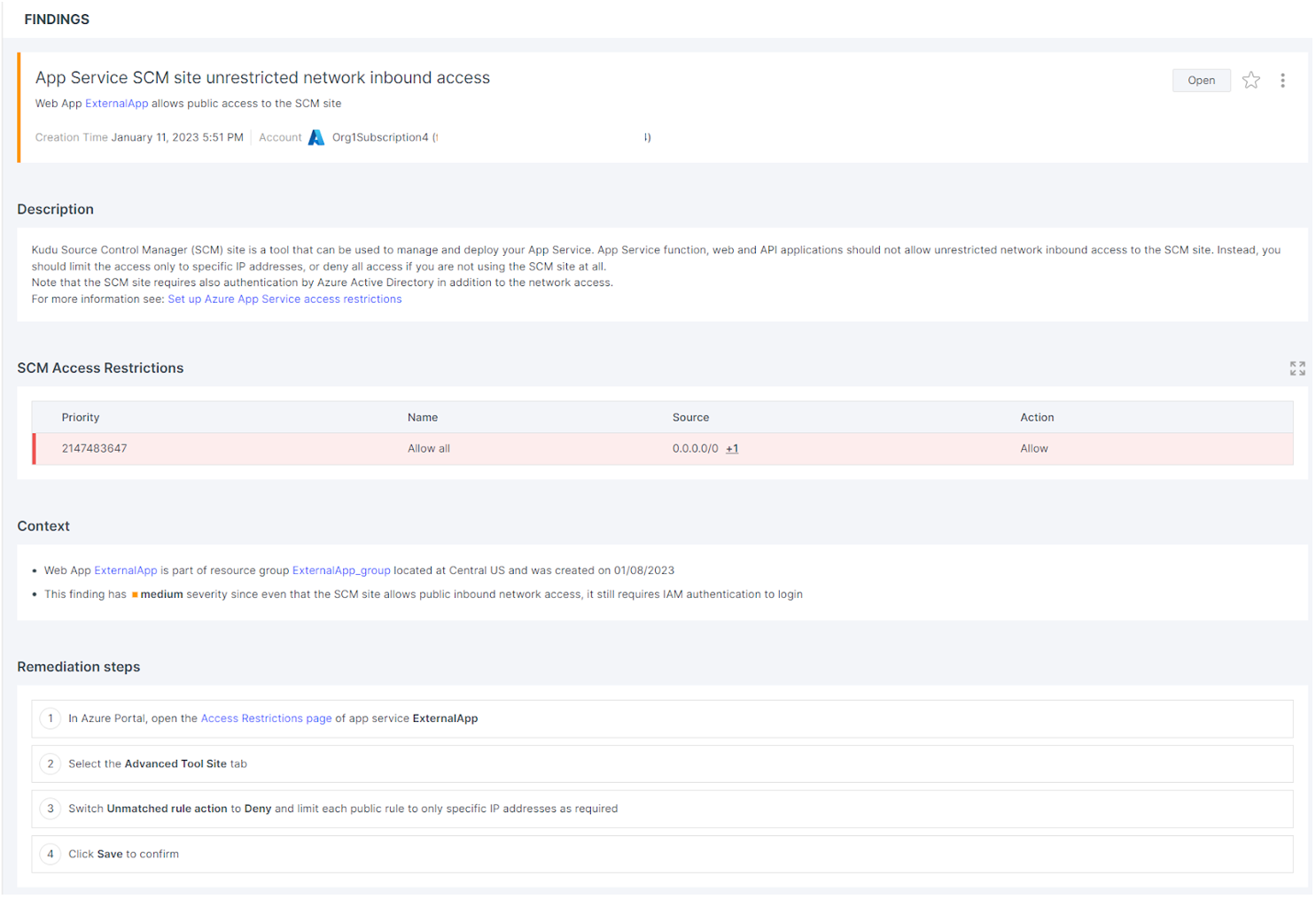Select the Allow all rule name cell
The width and height of the screenshot is (1316, 899).
(x=429, y=449)
